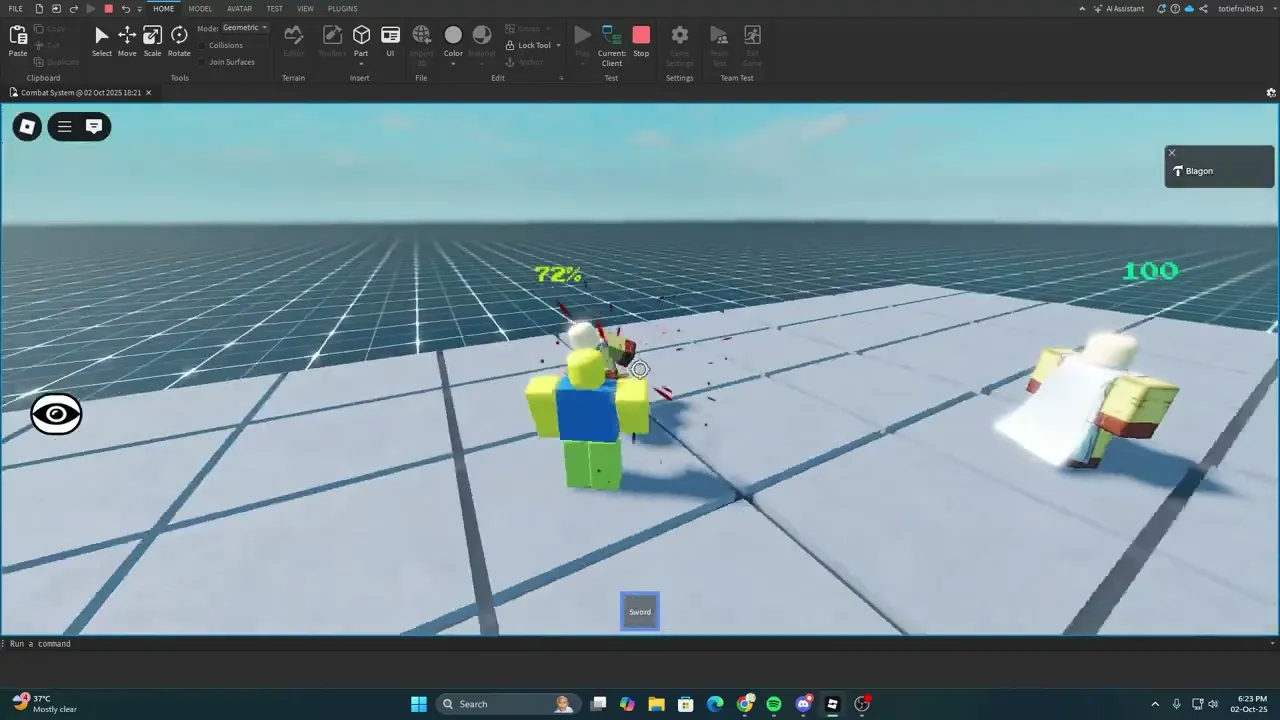The height and width of the screenshot is (720, 1280).
Task: Click the Duplicate clipboard button
Action: (x=55, y=62)
